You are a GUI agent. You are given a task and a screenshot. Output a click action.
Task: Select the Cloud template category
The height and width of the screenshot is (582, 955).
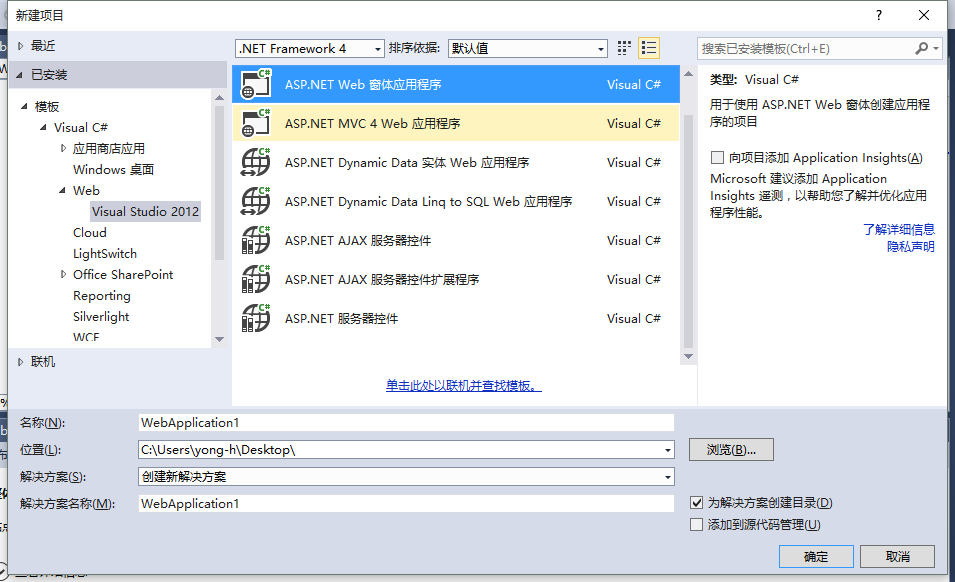click(x=90, y=233)
